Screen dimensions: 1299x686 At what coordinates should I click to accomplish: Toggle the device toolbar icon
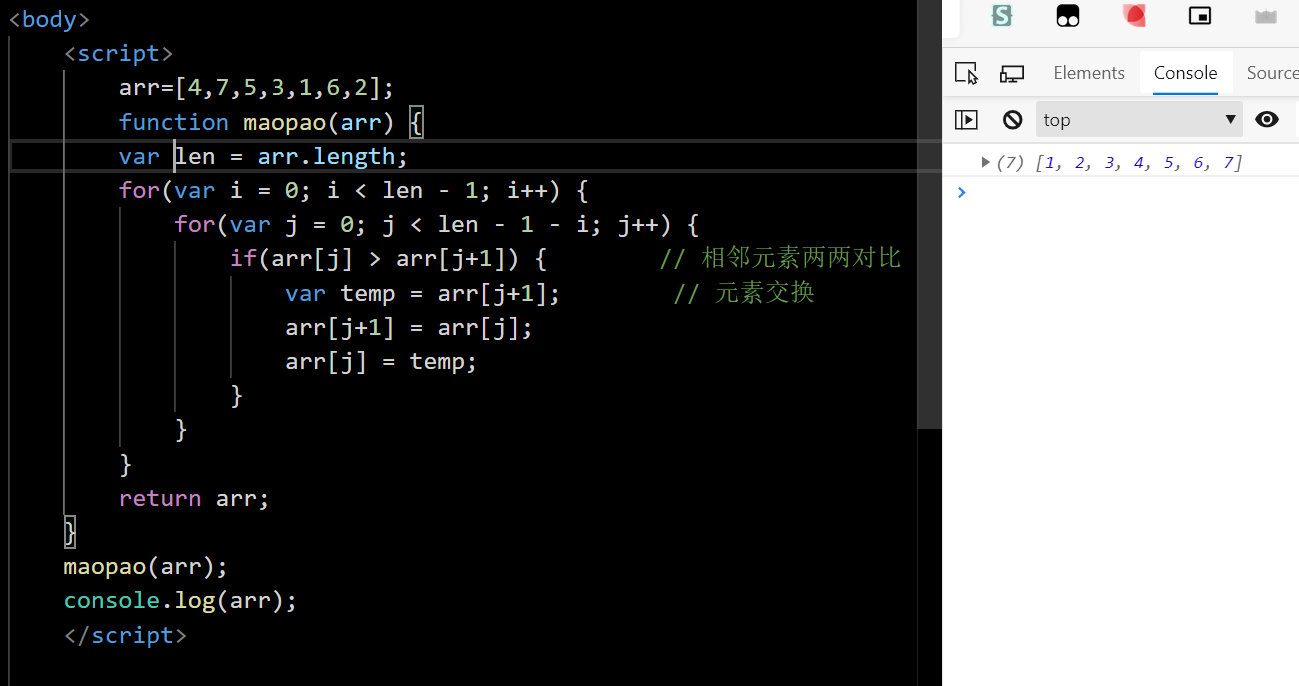pyautogui.click(x=1012, y=73)
